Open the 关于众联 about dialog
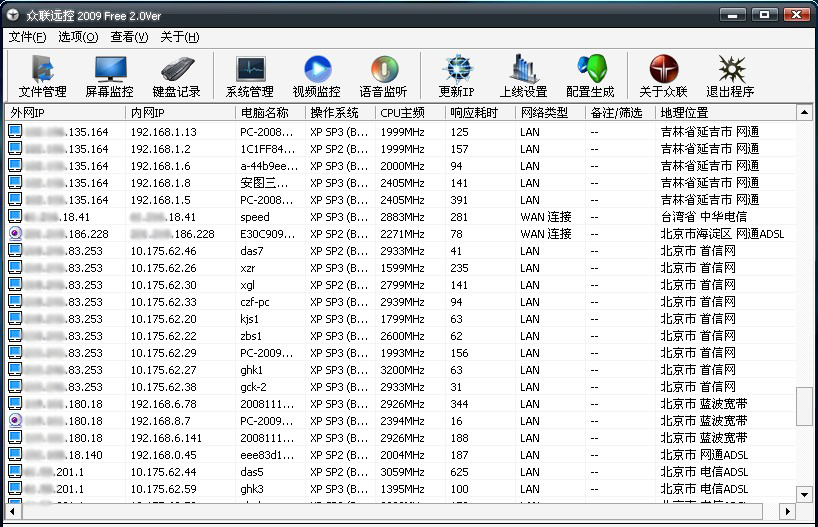The height and width of the screenshot is (527, 818). tap(663, 76)
